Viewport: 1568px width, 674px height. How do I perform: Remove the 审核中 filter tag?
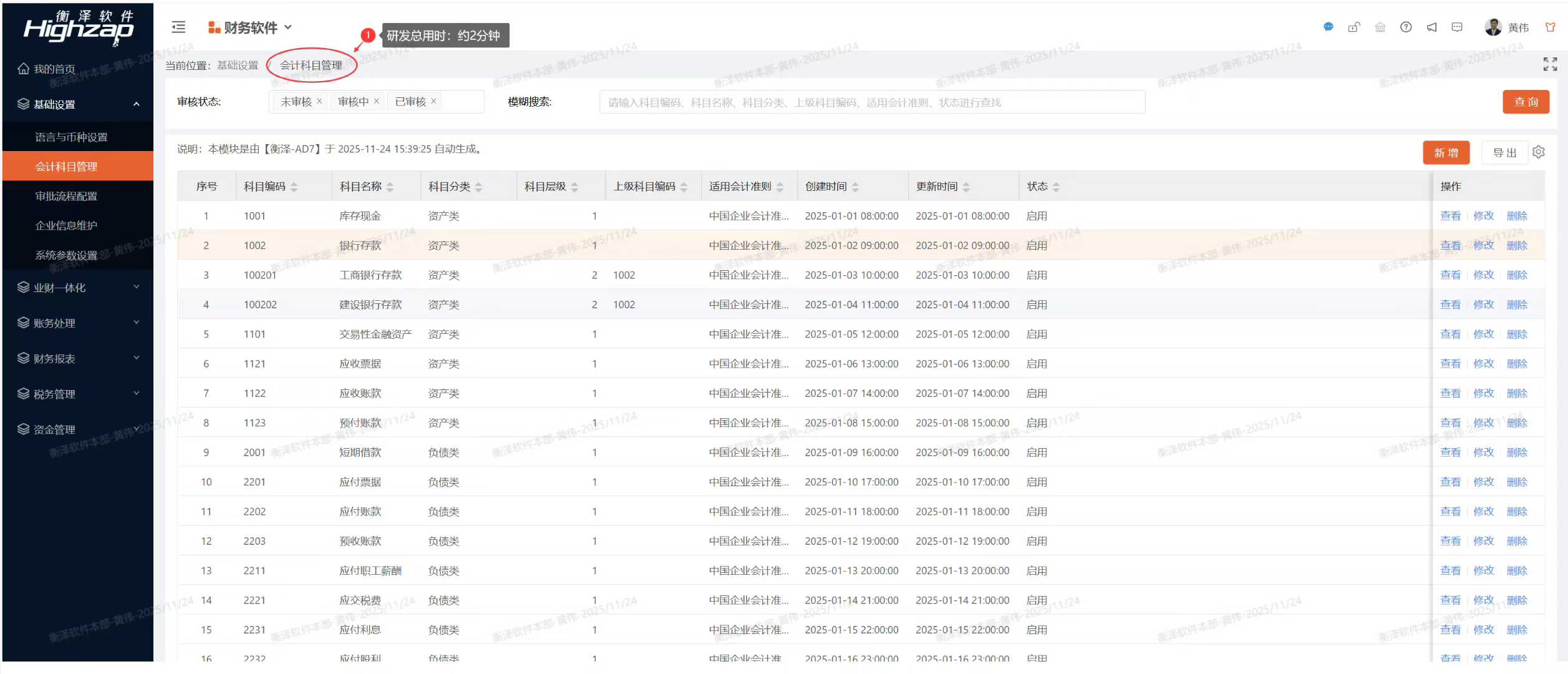click(377, 101)
